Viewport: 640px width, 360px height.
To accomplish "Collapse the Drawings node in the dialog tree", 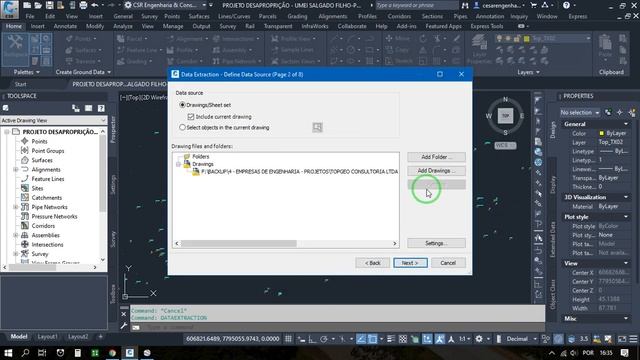I will click(x=178, y=164).
